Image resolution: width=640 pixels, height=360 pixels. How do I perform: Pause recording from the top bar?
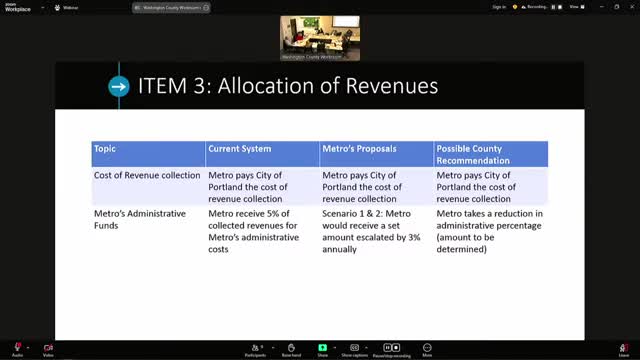553,7
